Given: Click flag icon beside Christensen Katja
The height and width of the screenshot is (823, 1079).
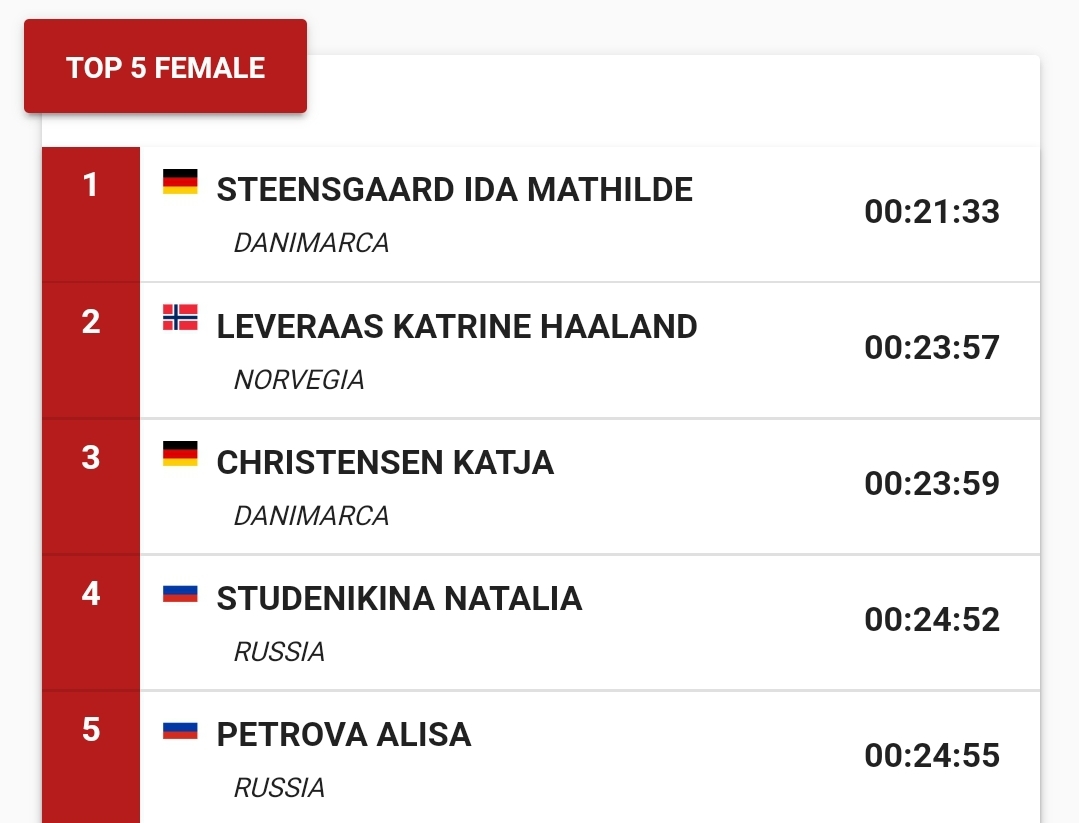Looking at the screenshot, I should pyautogui.click(x=180, y=454).
